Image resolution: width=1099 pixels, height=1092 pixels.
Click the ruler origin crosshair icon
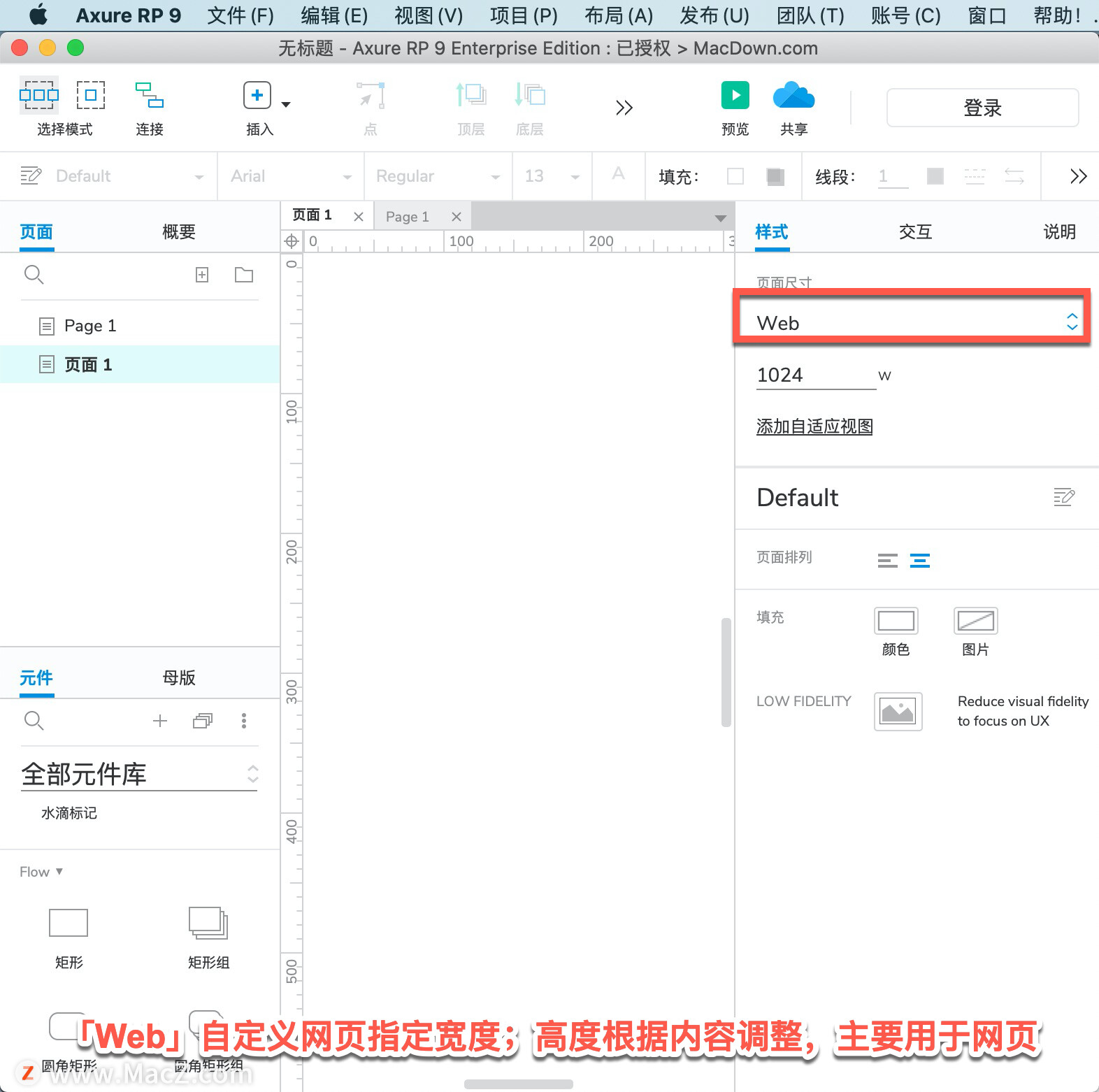pos(292,241)
